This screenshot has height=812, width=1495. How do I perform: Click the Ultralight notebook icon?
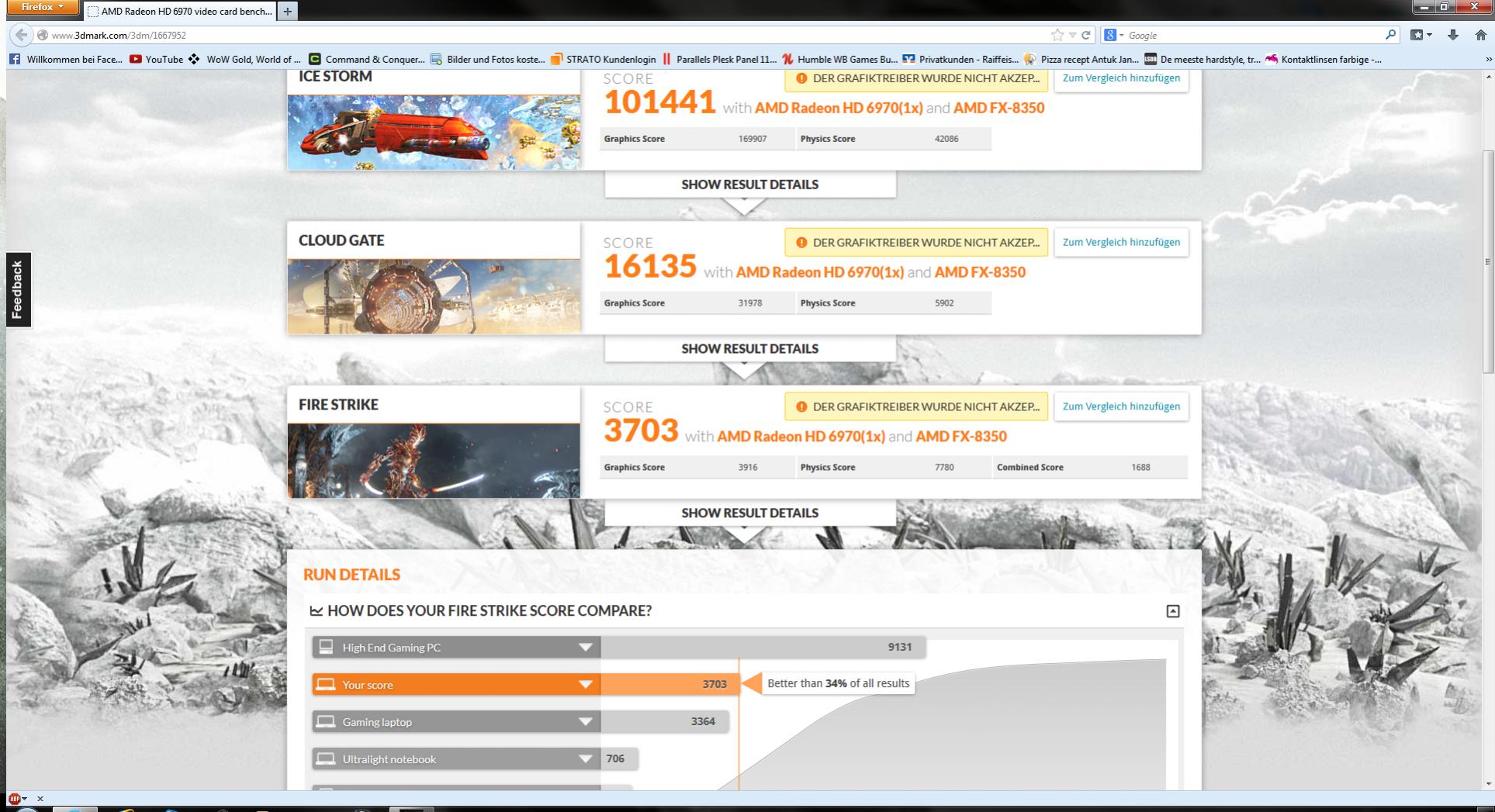(x=326, y=758)
